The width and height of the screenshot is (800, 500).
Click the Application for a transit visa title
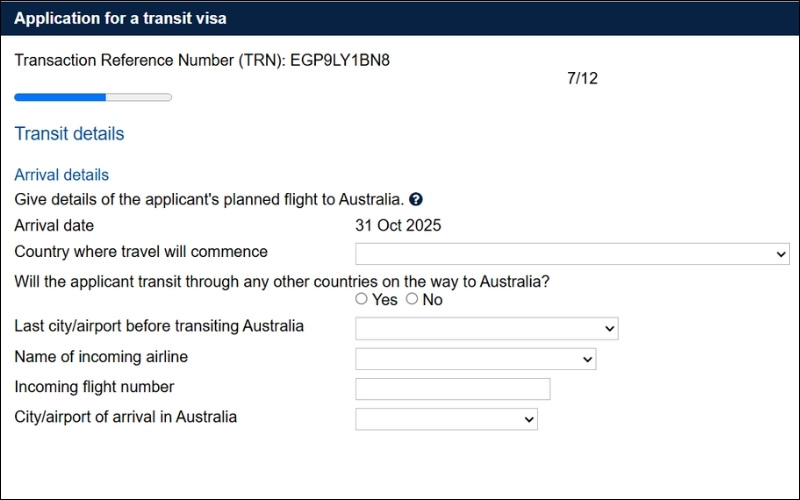(120, 19)
